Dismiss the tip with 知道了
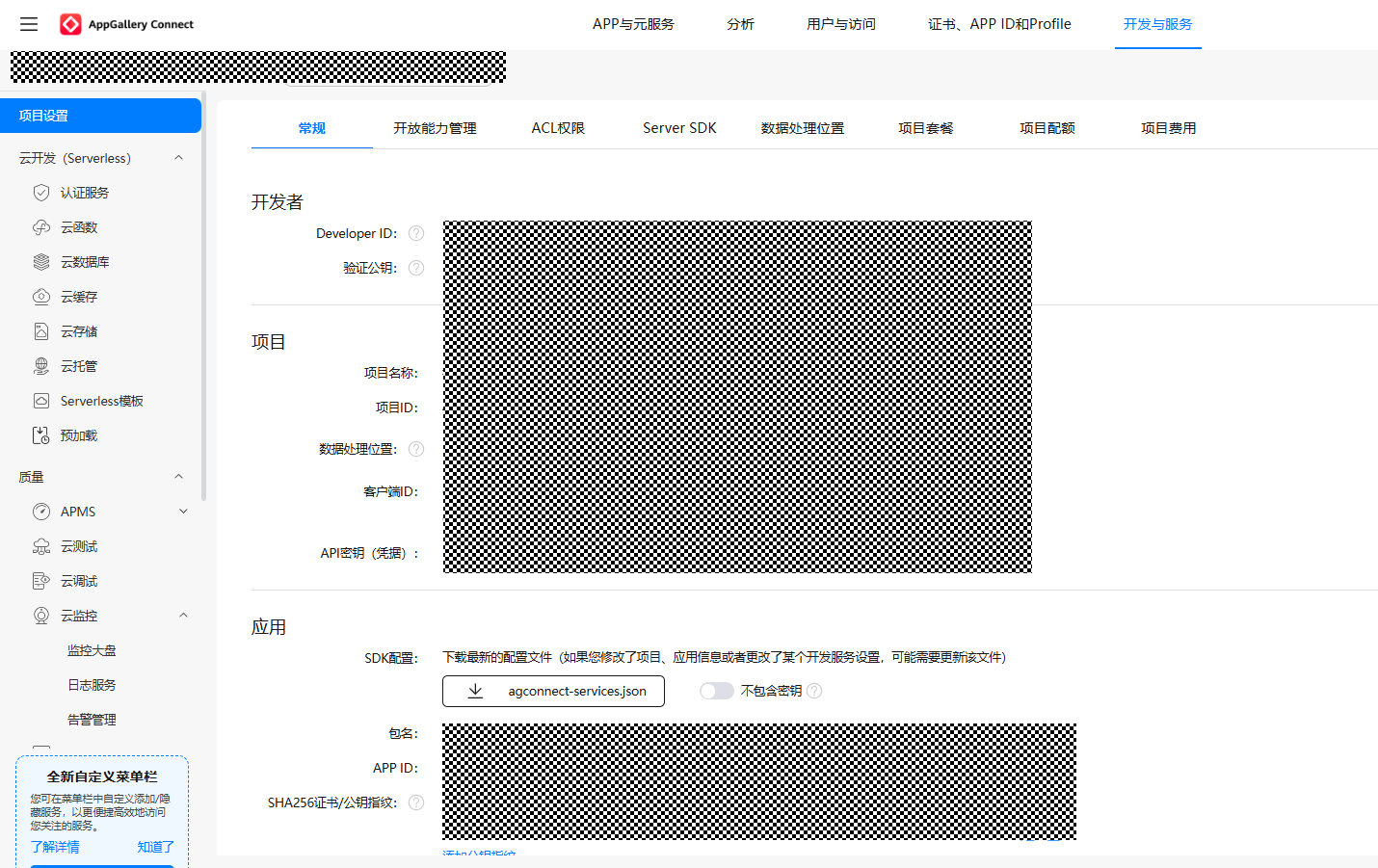 click(155, 847)
